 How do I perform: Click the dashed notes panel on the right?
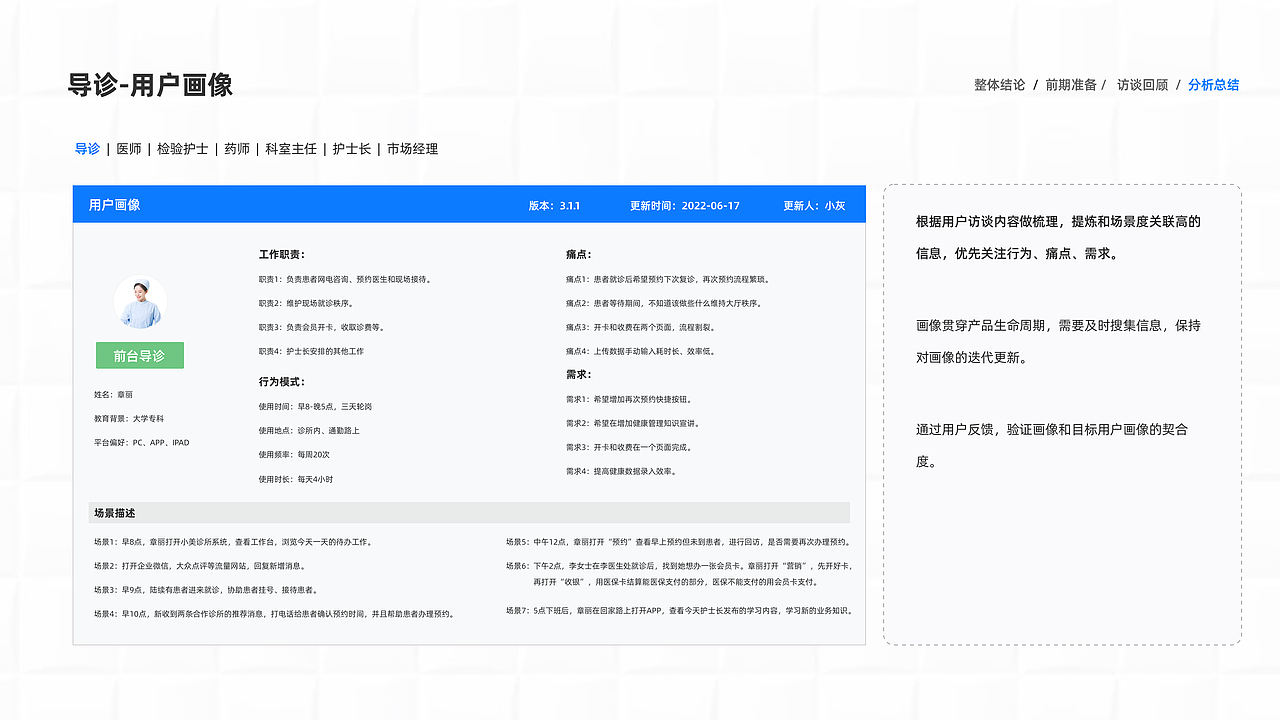[x=1060, y=415]
